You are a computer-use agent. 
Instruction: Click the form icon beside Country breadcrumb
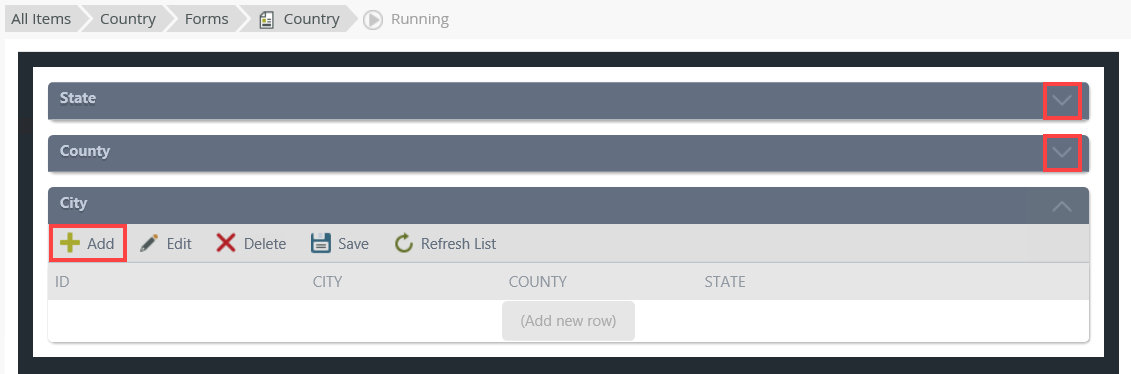point(267,19)
